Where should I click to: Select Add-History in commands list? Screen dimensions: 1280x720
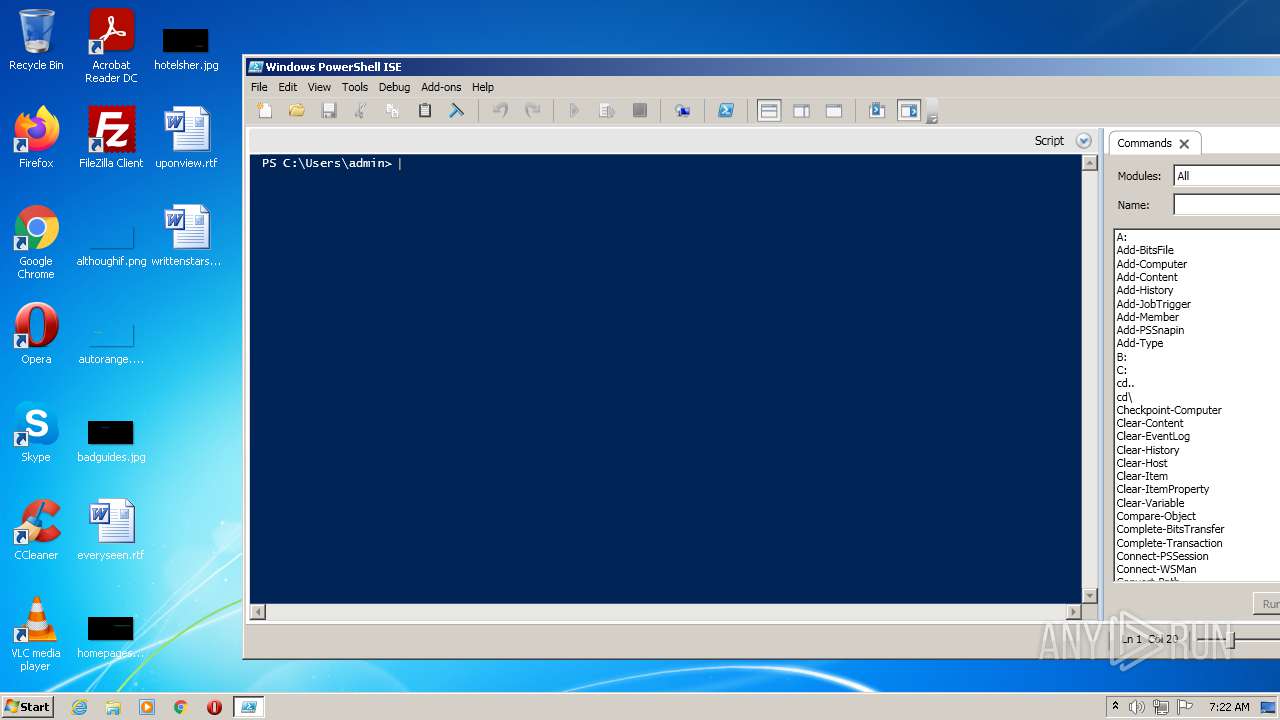pyautogui.click(x=1145, y=290)
